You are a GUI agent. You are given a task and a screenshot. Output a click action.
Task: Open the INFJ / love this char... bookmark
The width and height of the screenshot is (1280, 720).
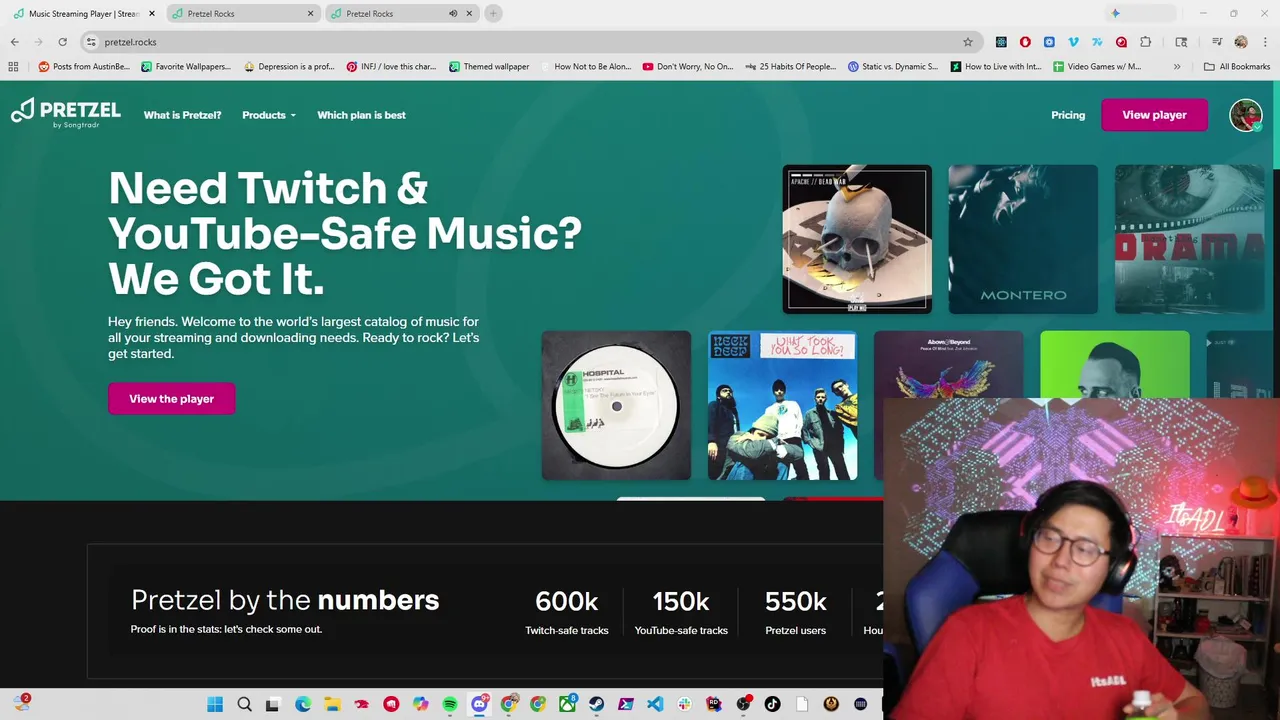[x=391, y=67]
